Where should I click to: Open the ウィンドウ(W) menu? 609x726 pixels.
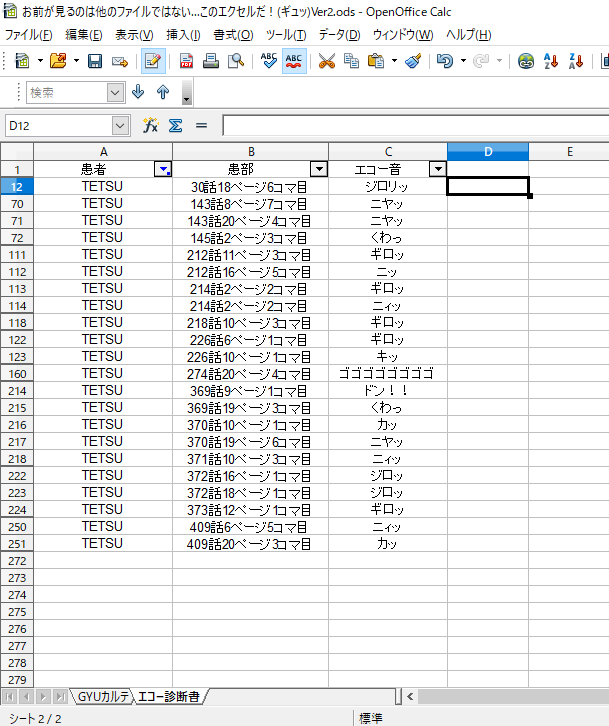tap(403, 35)
